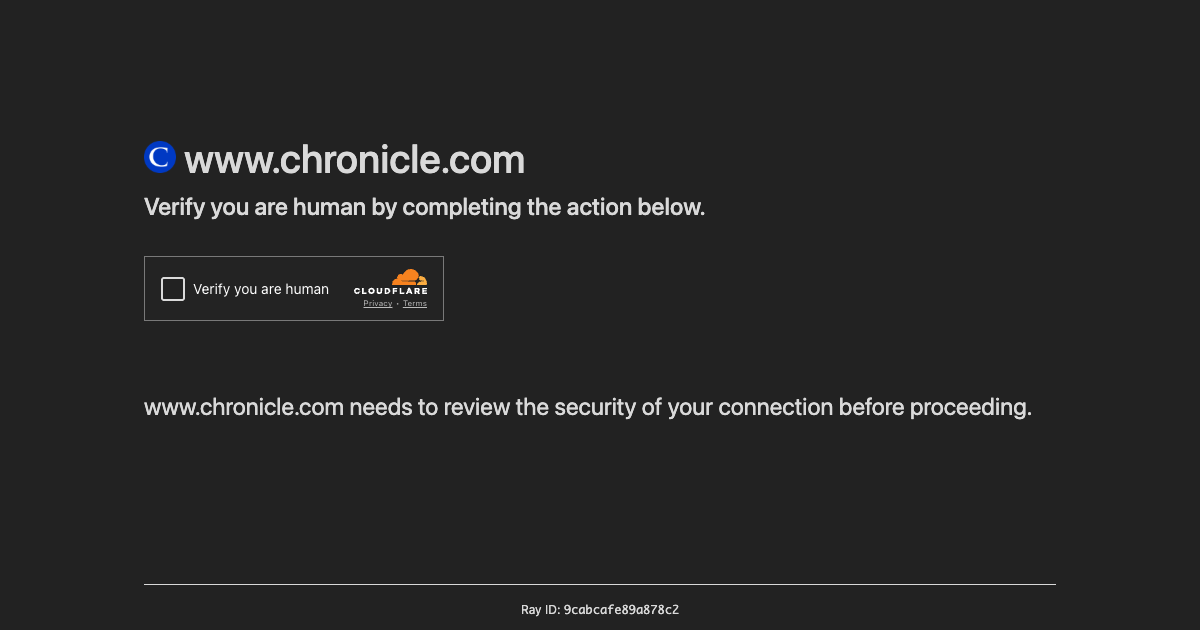Open the Cloudflare Terms link
The height and width of the screenshot is (630, 1200).
pos(415,304)
